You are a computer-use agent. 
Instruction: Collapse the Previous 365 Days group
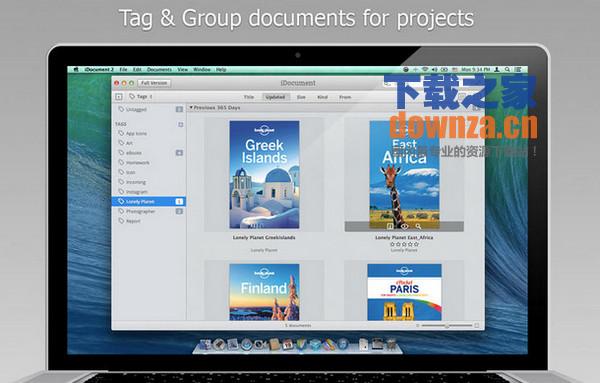pyautogui.click(x=191, y=108)
